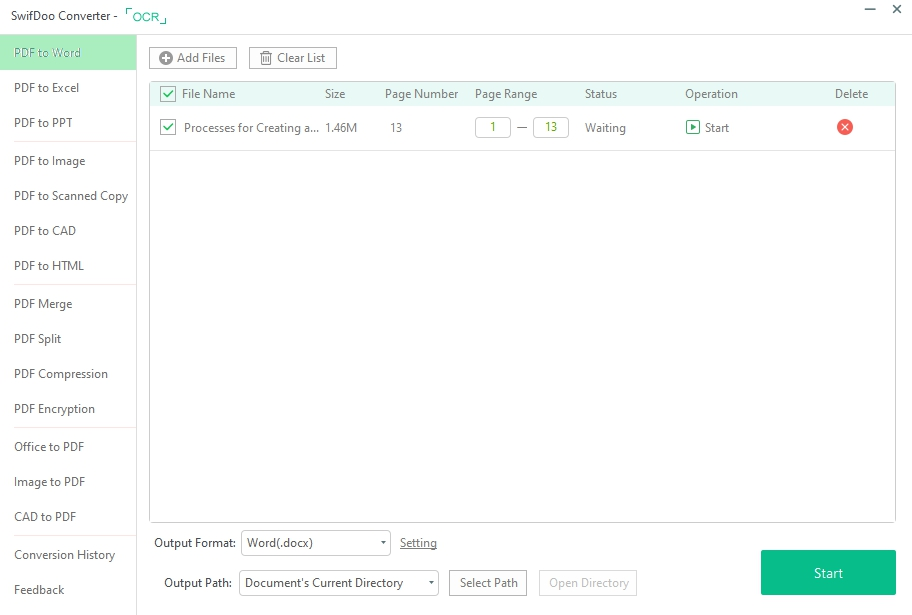912x615 pixels.
Task: Click the Delete column header
Action: point(852,94)
